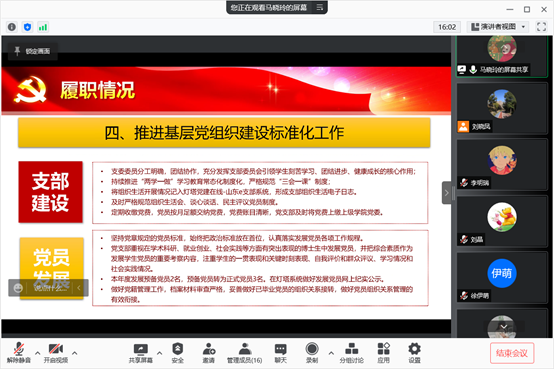Open the 设置 settings gear
Screen dimensions: 554x369
coord(414,353)
